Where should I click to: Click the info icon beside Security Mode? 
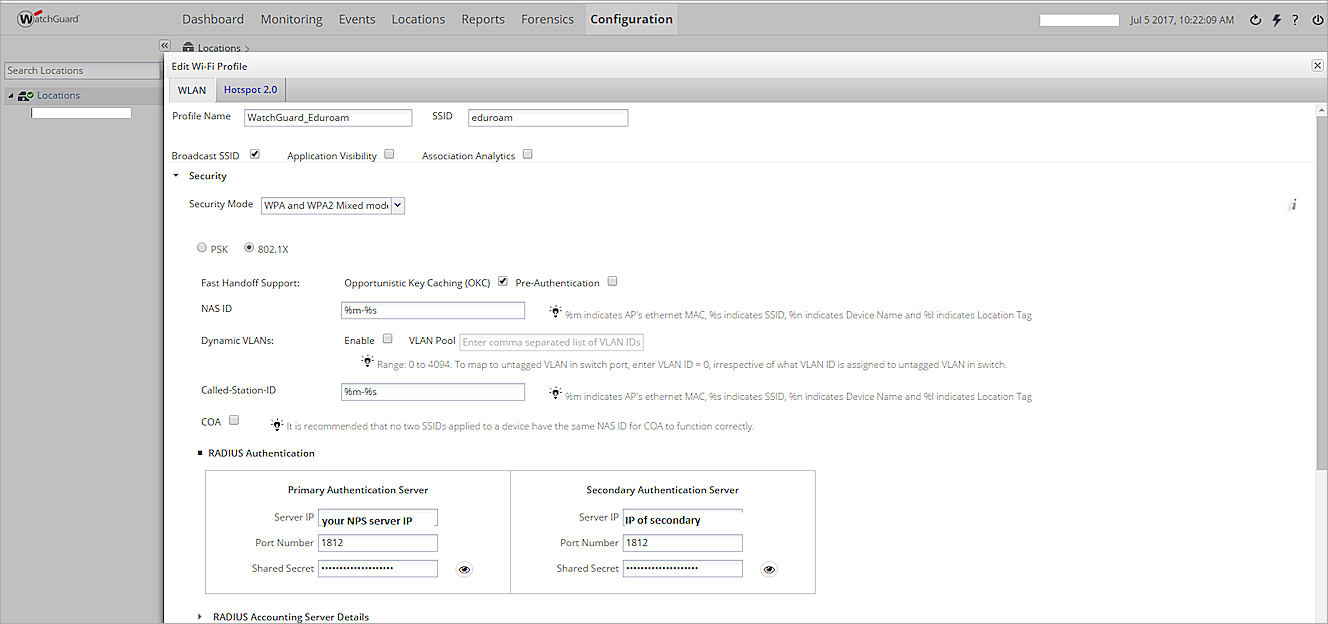click(x=1293, y=204)
